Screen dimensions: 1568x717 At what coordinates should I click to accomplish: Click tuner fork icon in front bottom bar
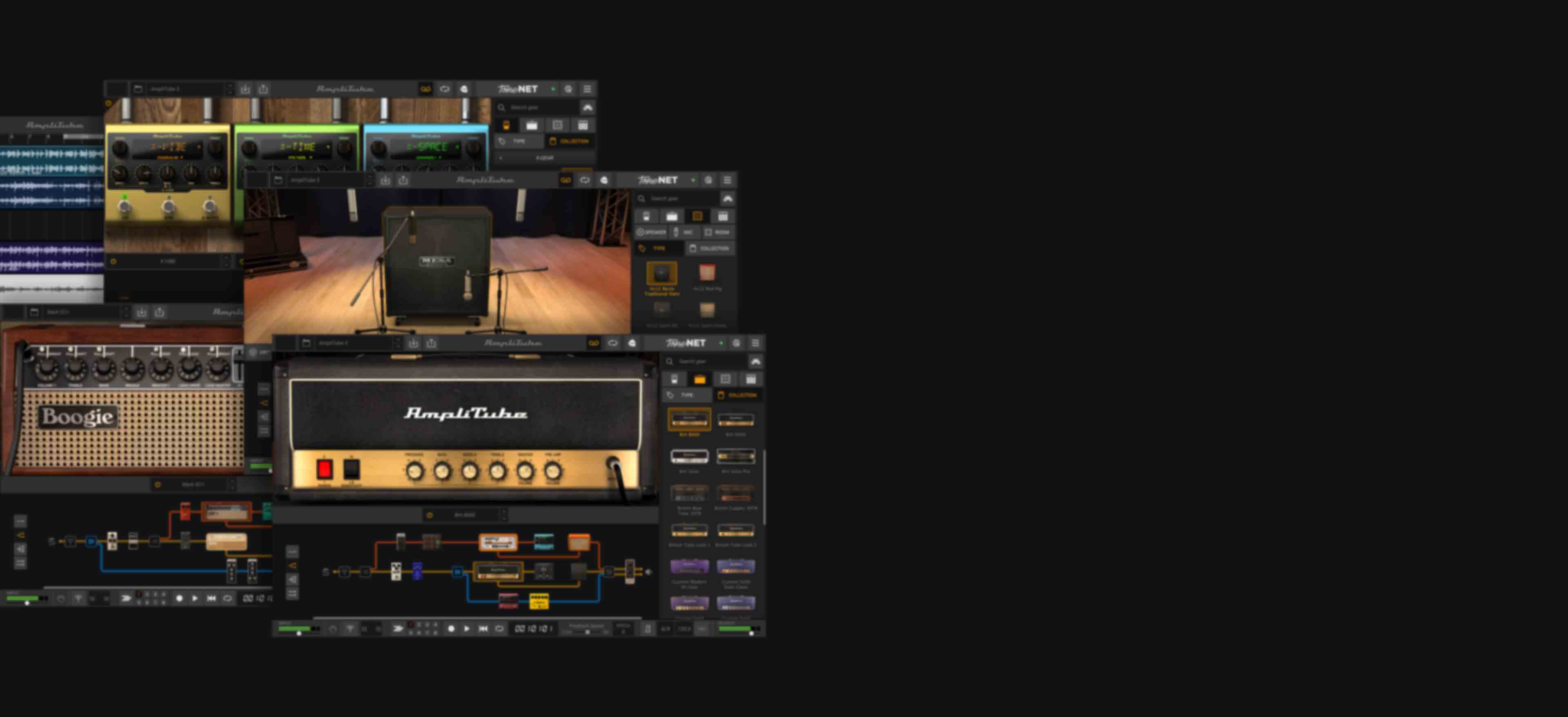pyautogui.click(x=350, y=629)
